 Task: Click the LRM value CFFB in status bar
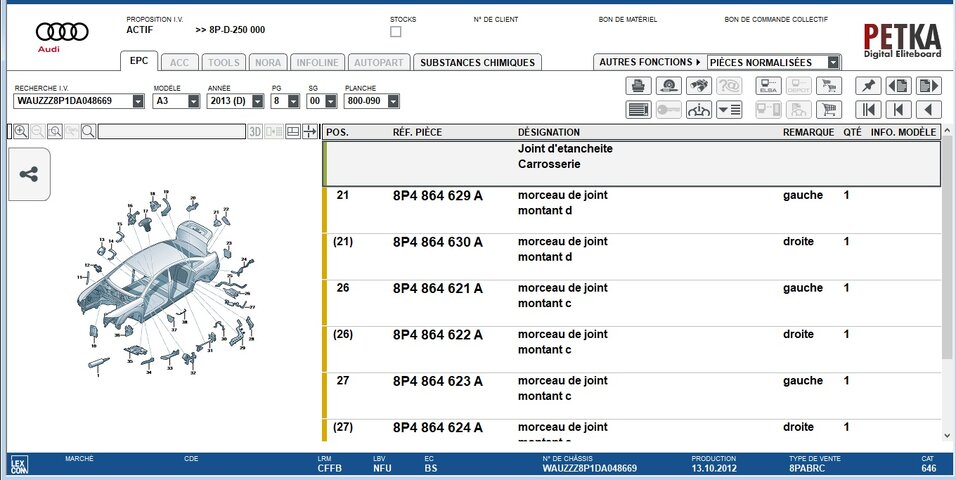(x=330, y=468)
